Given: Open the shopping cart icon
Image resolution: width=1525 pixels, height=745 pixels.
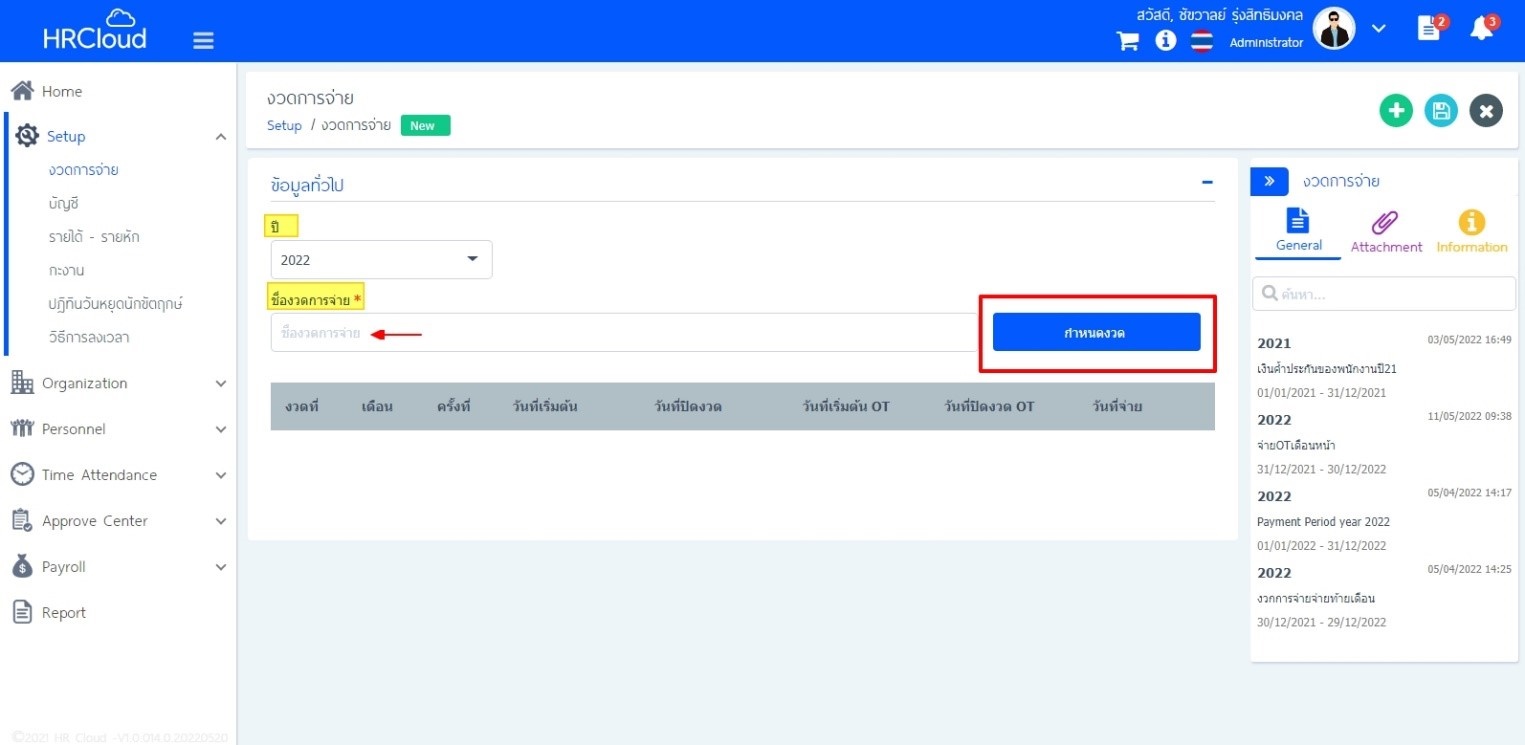Looking at the screenshot, I should 1128,42.
